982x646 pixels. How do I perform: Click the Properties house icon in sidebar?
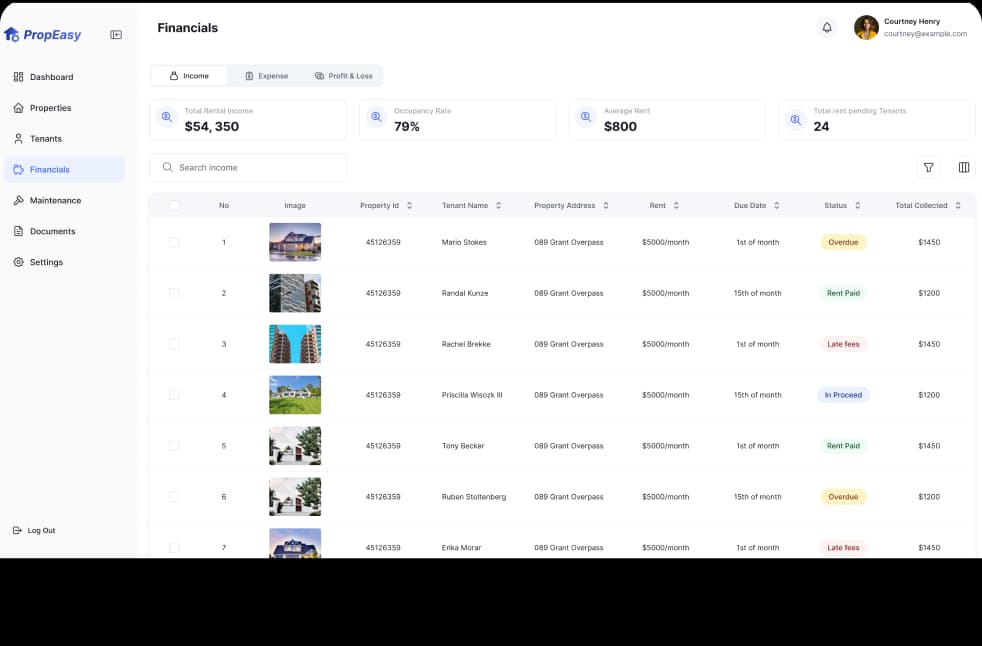18,108
